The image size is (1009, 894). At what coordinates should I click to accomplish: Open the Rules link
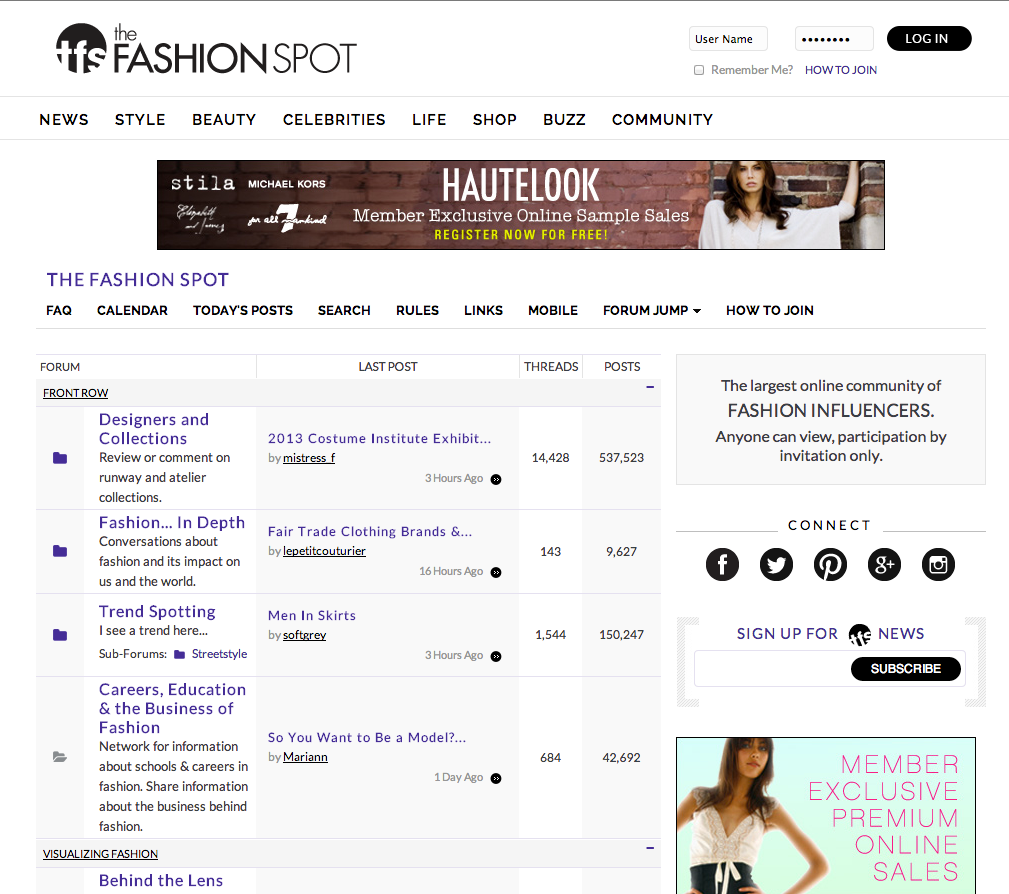(417, 310)
